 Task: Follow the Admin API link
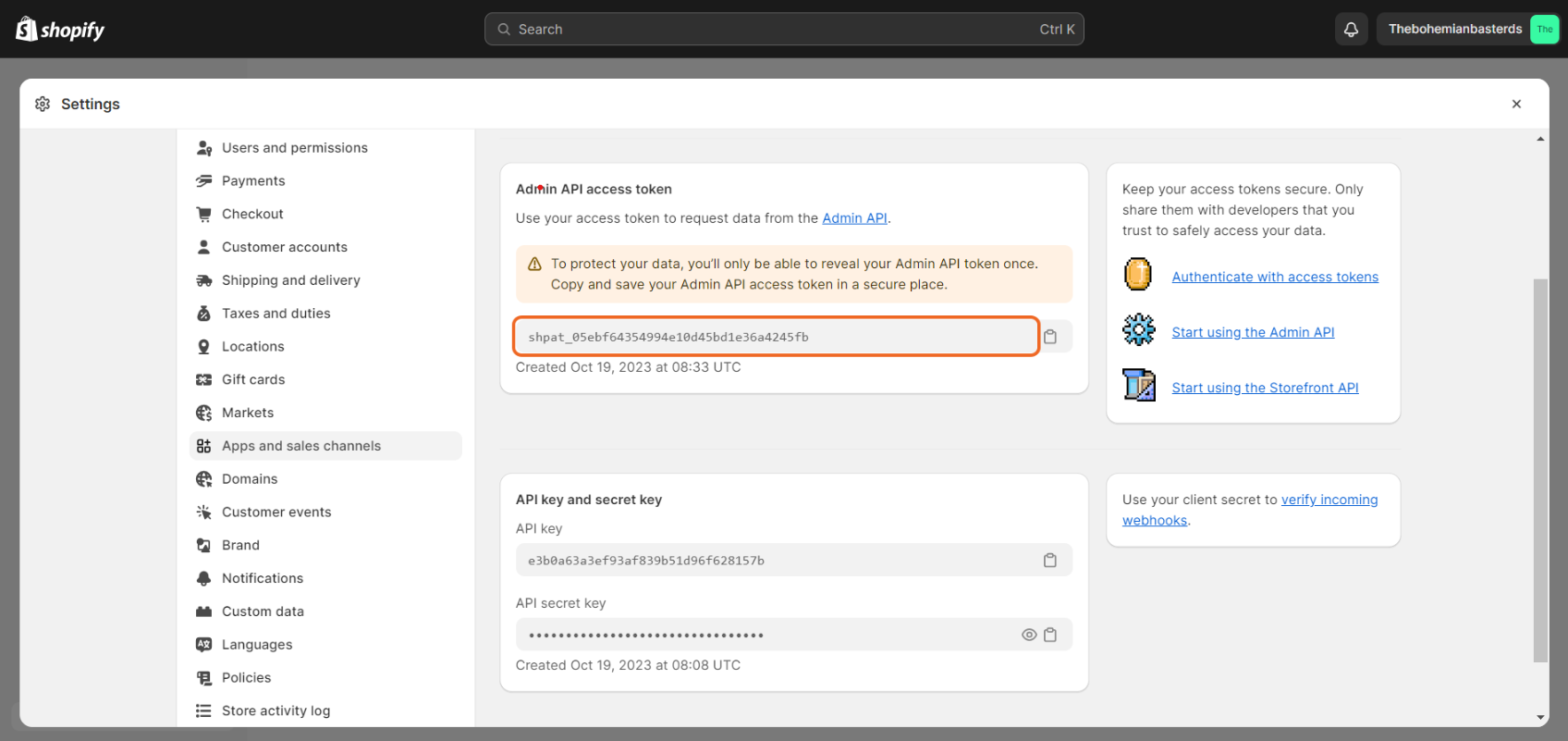[x=854, y=218]
